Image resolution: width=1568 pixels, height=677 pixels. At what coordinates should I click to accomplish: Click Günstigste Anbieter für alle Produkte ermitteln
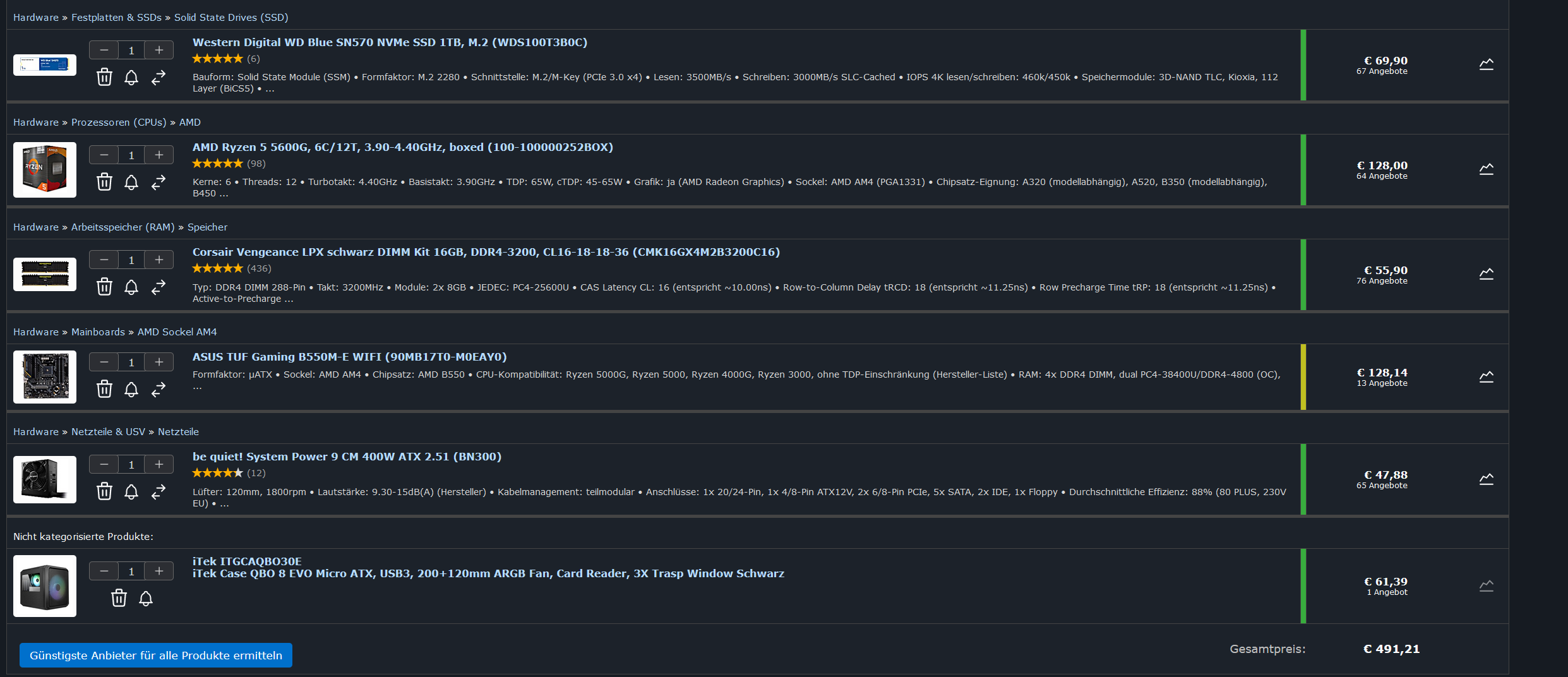click(156, 656)
